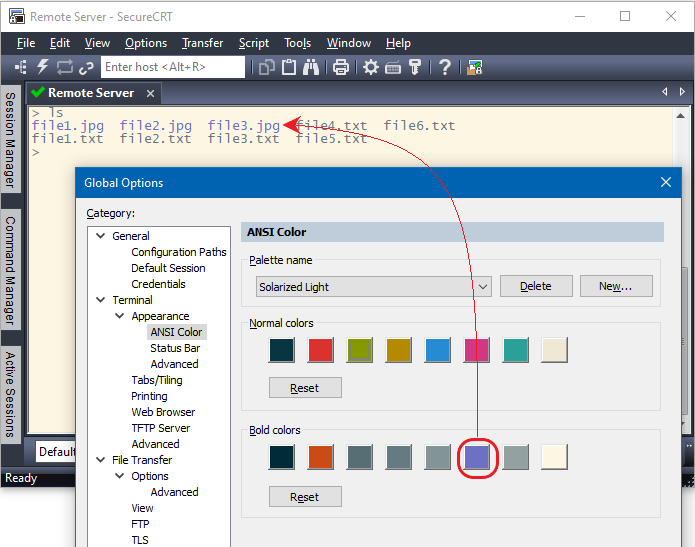The height and width of the screenshot is (547, 695).
Task: Open the Active Sessions side panel tab
Action: 11,395
